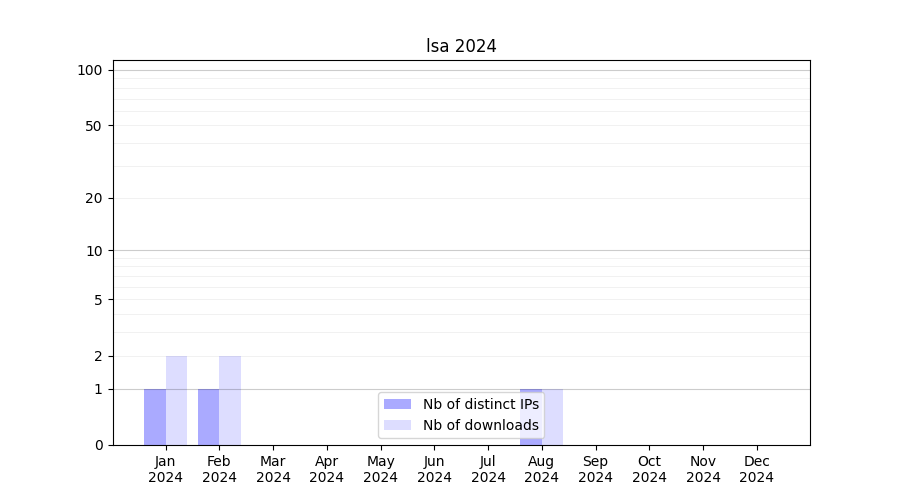The height and width of the screenshot is (500, 900).
Task: Click the 'lsa 2024' chart title
Action: (461, 46)
